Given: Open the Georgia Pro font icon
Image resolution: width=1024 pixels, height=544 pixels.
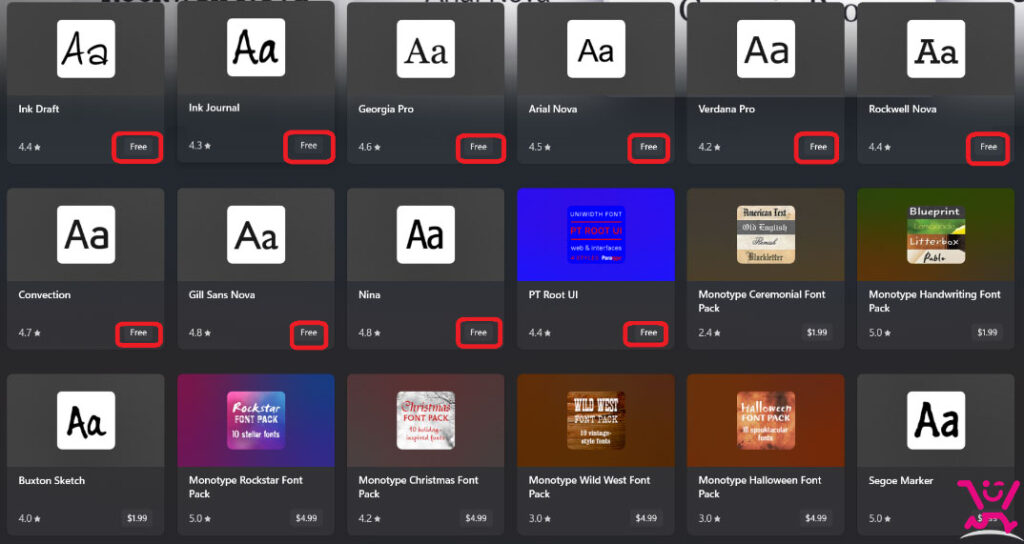Looking at the screenshot, I should click(x=426, y=49).
